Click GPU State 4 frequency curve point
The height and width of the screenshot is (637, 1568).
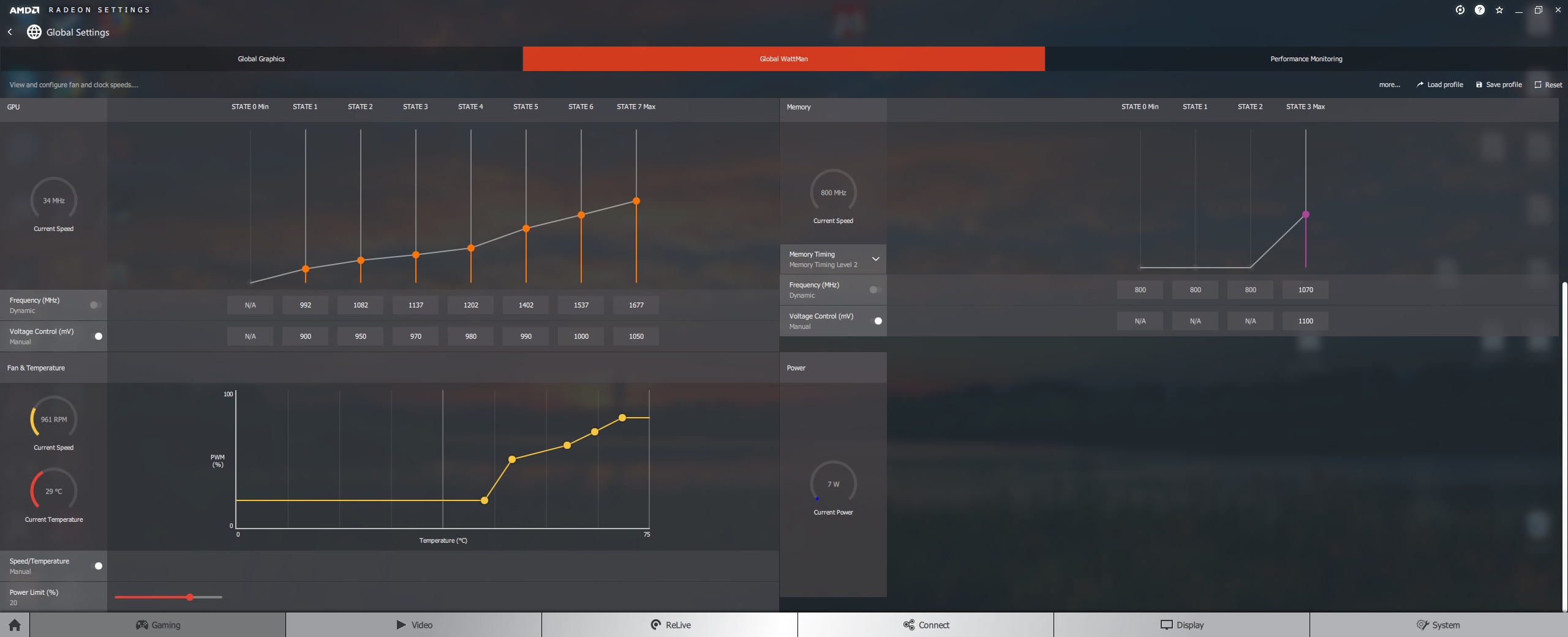(x=471, y=248)
